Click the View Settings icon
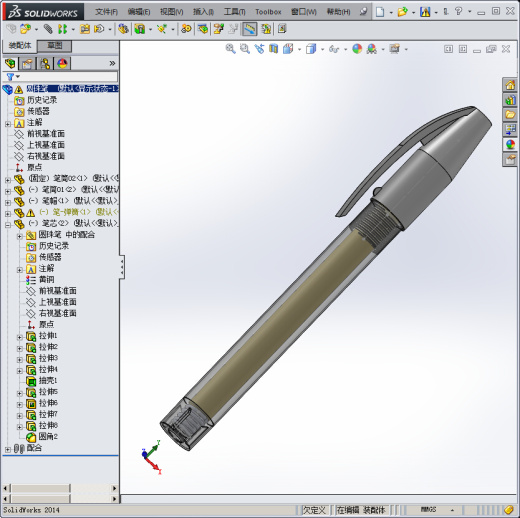 (x=394, y=49)
